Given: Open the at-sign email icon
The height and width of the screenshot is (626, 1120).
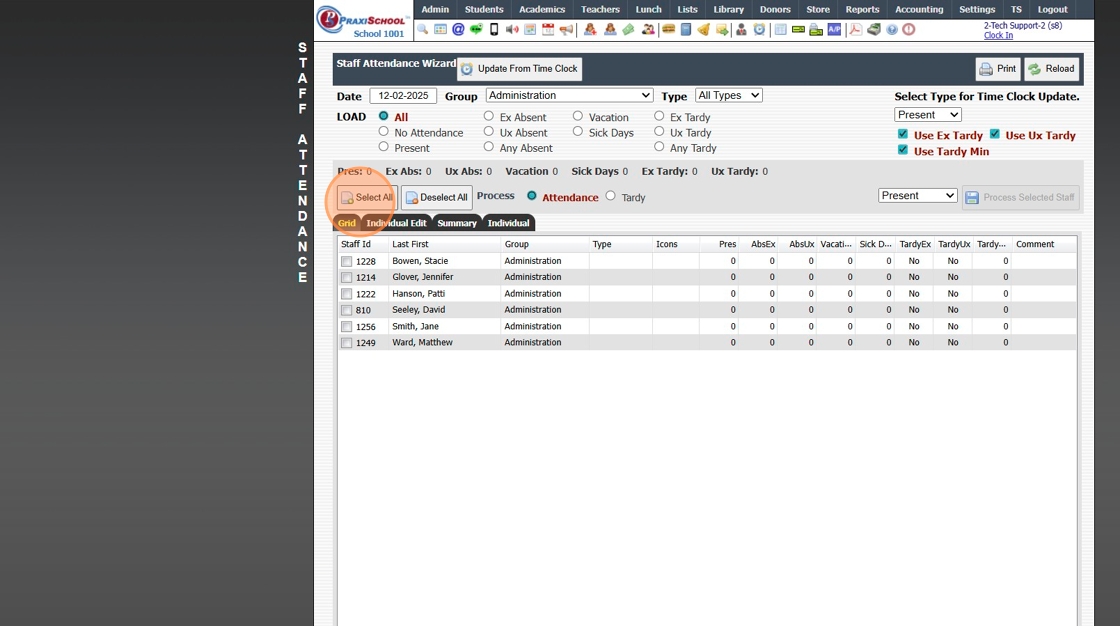Looking at the screenshot, I should tap(459, 29).
